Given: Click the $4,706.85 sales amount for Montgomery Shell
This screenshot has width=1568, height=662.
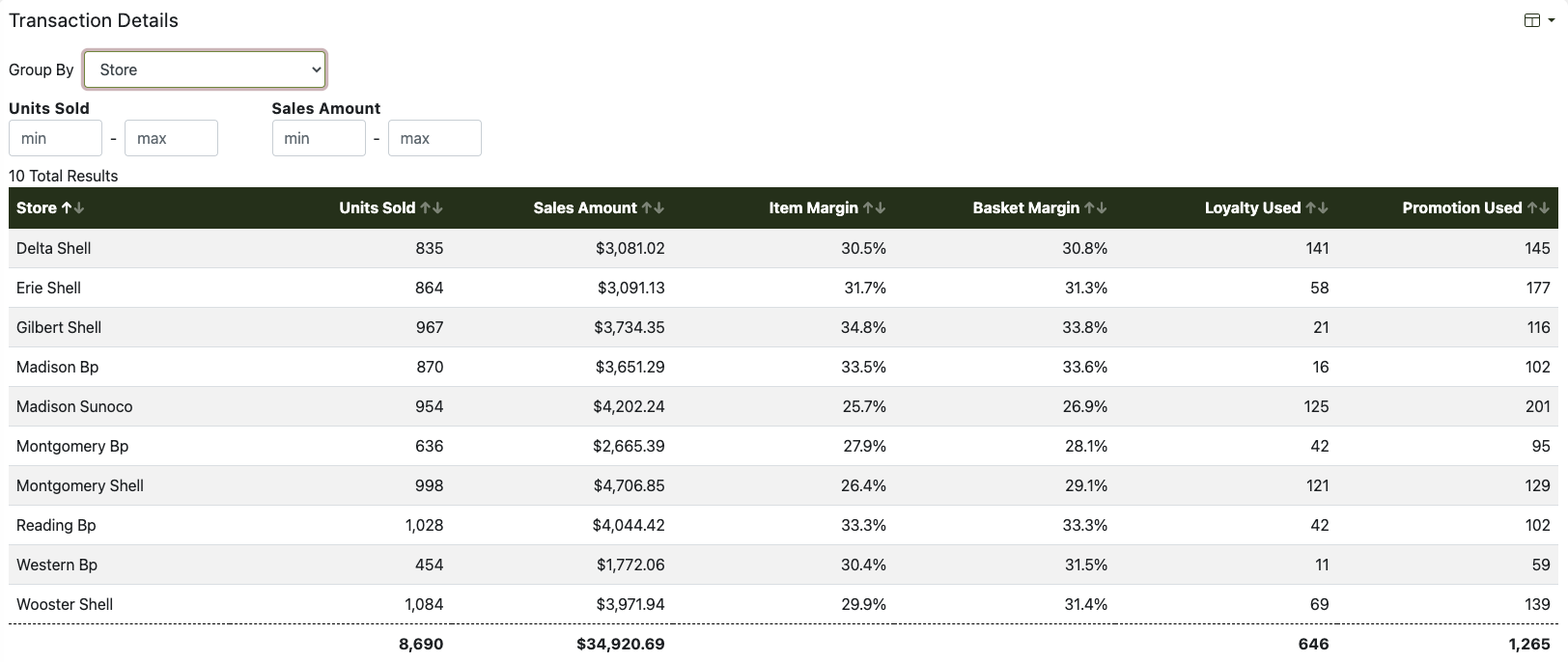Looking at the screenshot, I should 630,485.
